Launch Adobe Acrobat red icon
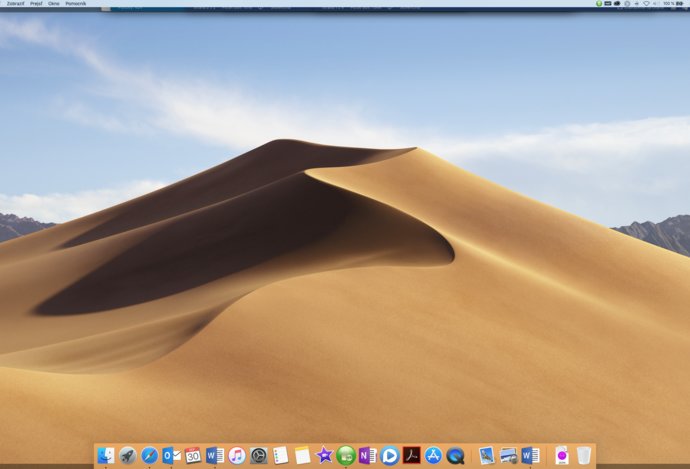 411,455
